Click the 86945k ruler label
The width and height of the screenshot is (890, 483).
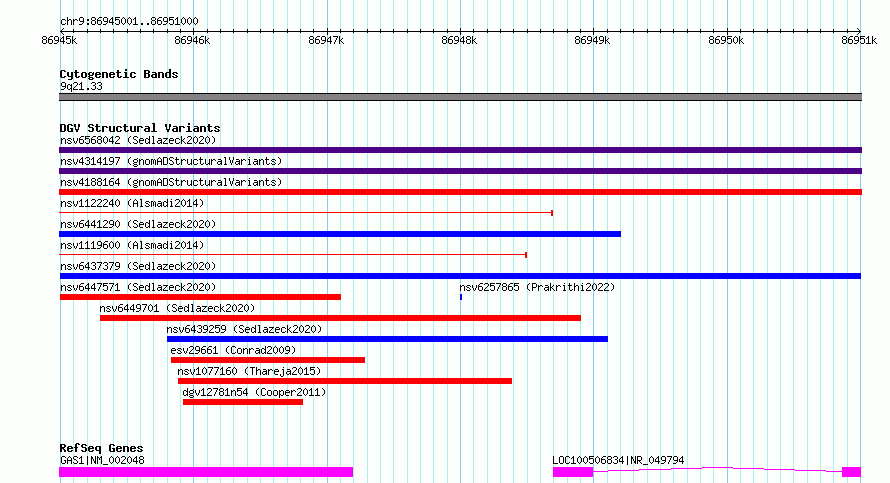point(59,40)
